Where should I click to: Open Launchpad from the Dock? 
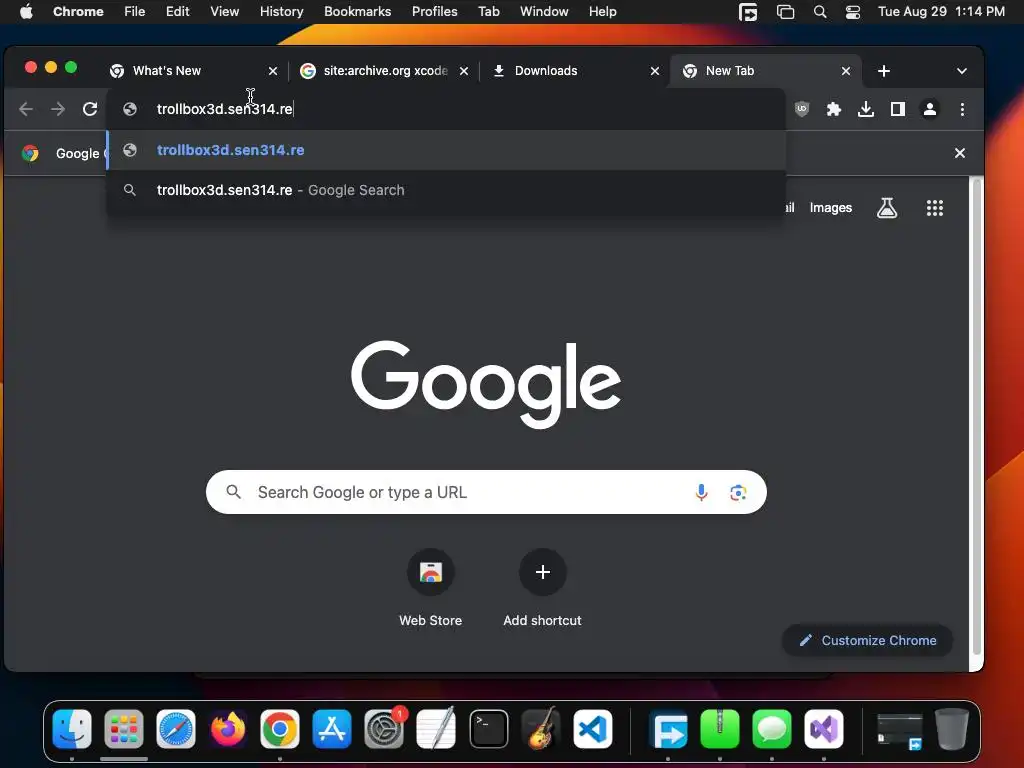(x=124, y=729)
